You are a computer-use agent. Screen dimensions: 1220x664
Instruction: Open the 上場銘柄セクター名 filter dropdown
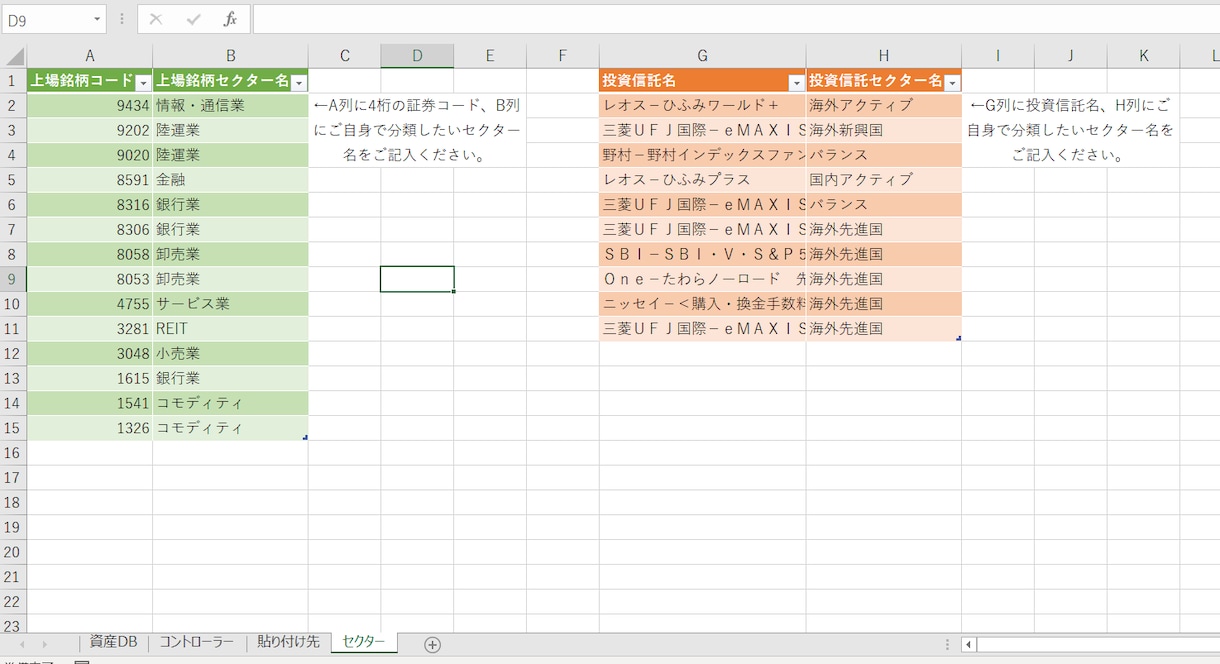(298, 82)
